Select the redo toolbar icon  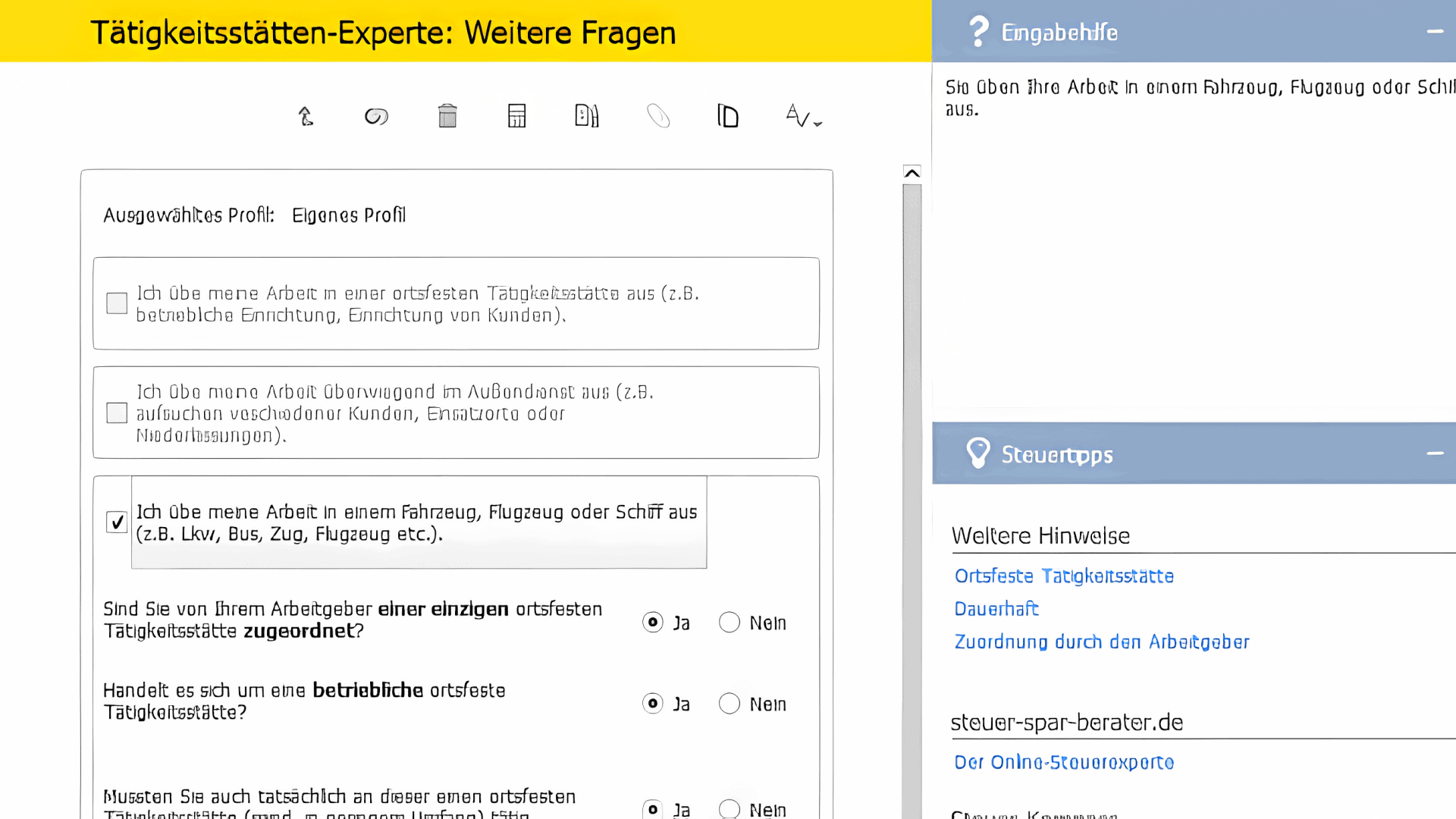376,115
